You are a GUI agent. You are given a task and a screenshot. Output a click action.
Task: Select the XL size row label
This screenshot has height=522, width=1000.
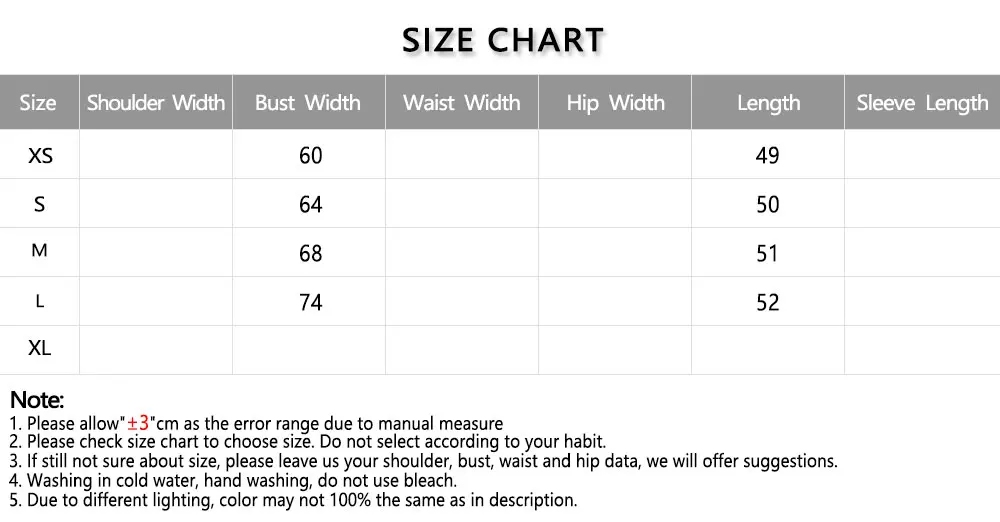(x=40, y=349)
